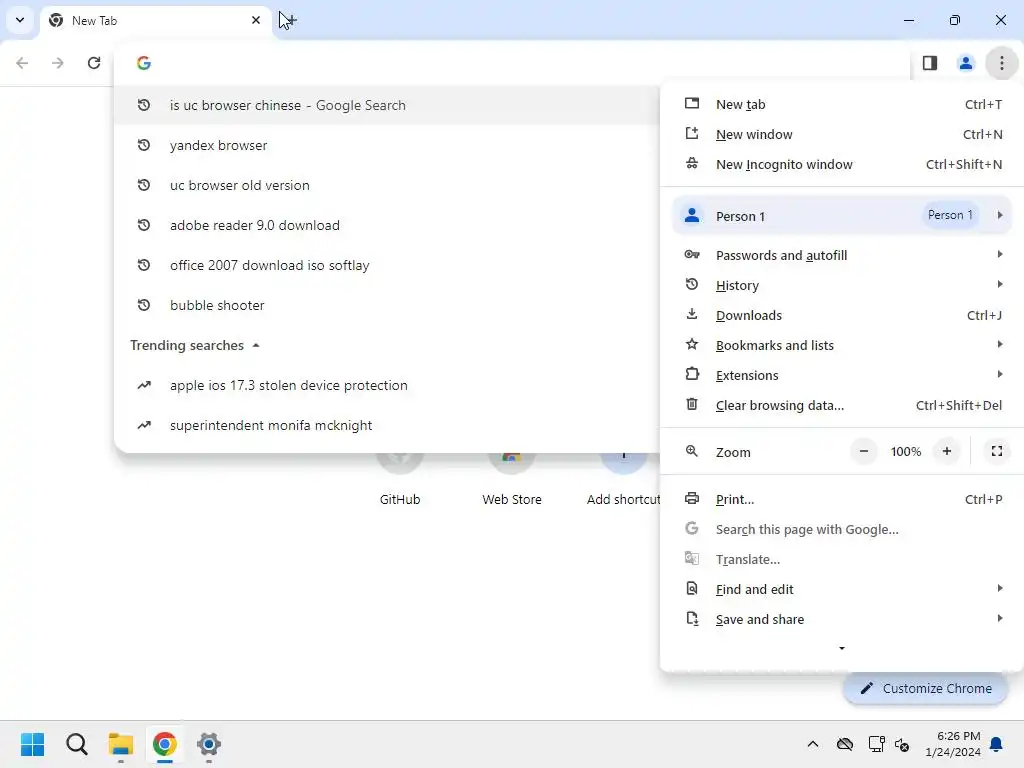Click the Translate menu entry
Viewport: 1024px width, 768px height.
pyautogui.click(x=842, y=560)
